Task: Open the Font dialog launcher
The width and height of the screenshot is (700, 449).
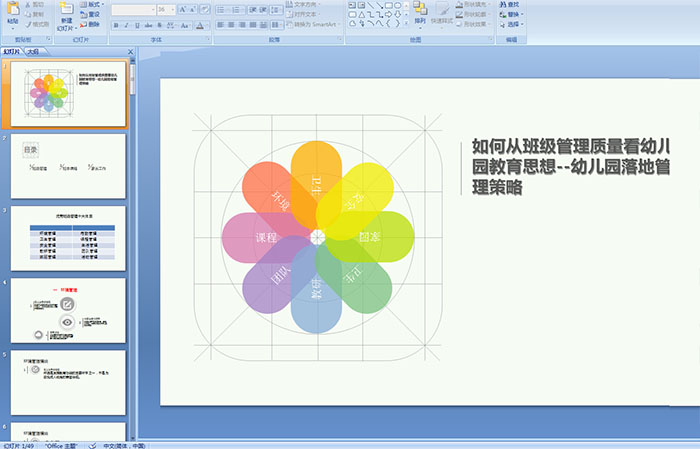Action: tap(208, 40)
